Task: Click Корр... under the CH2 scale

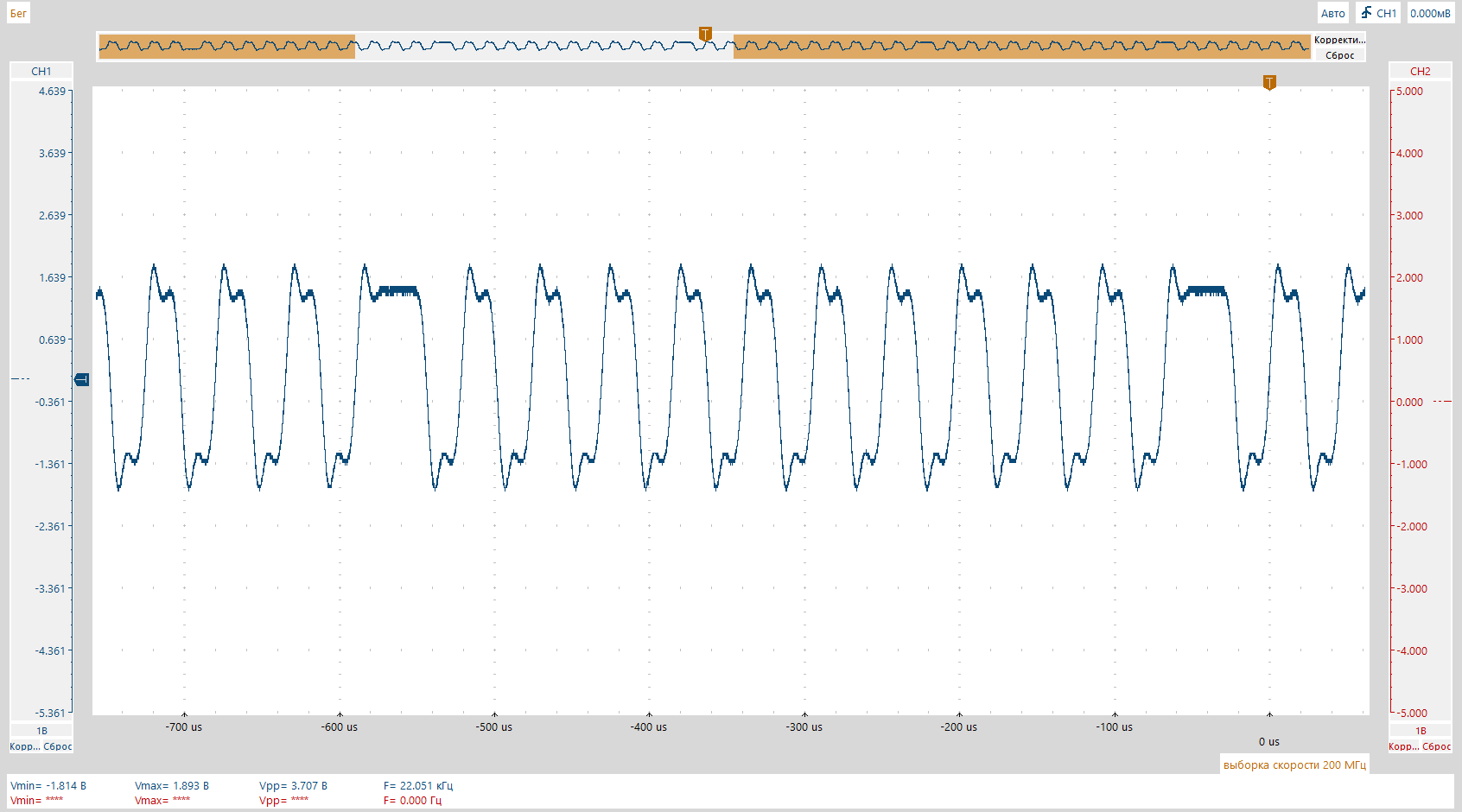Action: click(x=1403, y=746)
